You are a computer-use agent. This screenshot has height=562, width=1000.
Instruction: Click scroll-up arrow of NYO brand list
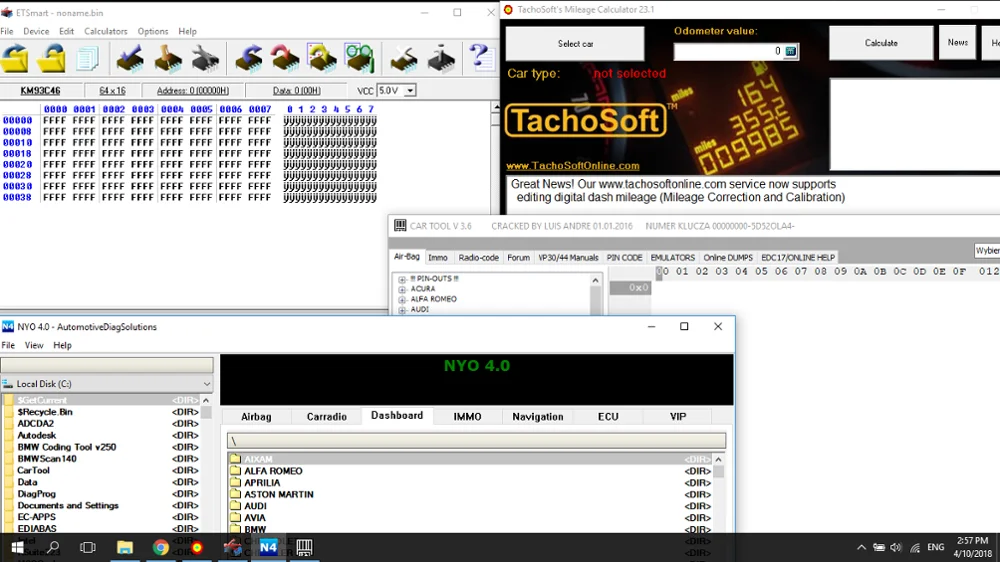coord(718,459)
